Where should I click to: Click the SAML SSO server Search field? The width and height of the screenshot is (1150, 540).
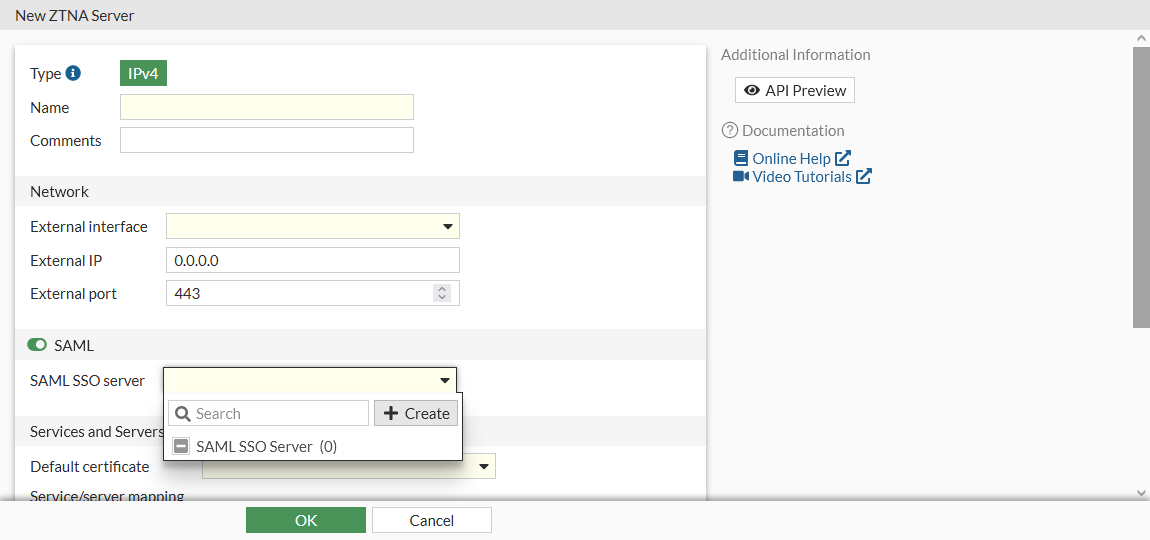point(268,413)
